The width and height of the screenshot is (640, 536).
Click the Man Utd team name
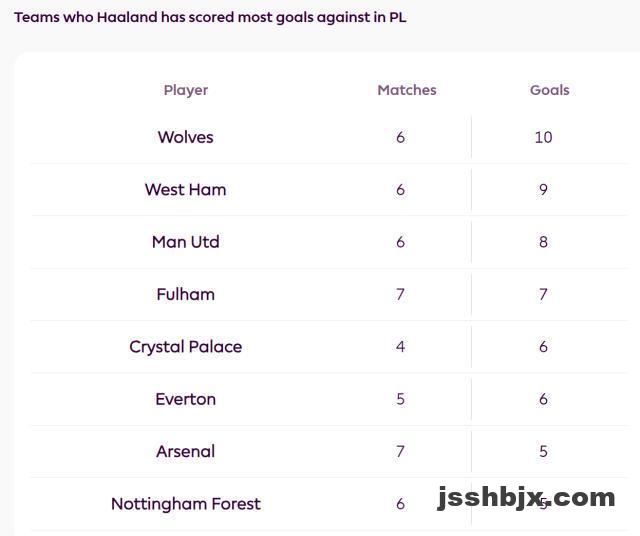pyautogui.click(x=185, y=242)
